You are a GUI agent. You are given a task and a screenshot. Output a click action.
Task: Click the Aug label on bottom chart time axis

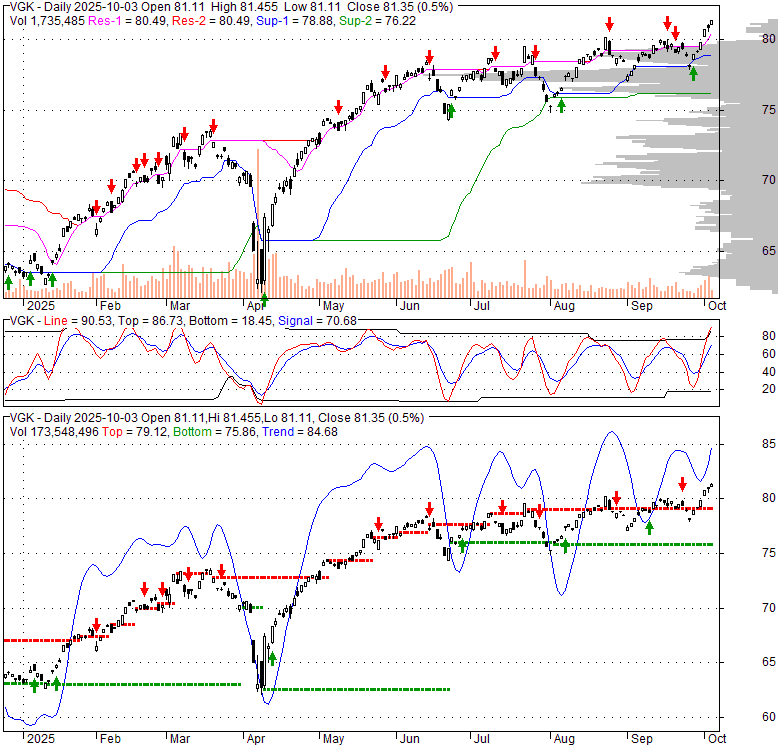566,738
